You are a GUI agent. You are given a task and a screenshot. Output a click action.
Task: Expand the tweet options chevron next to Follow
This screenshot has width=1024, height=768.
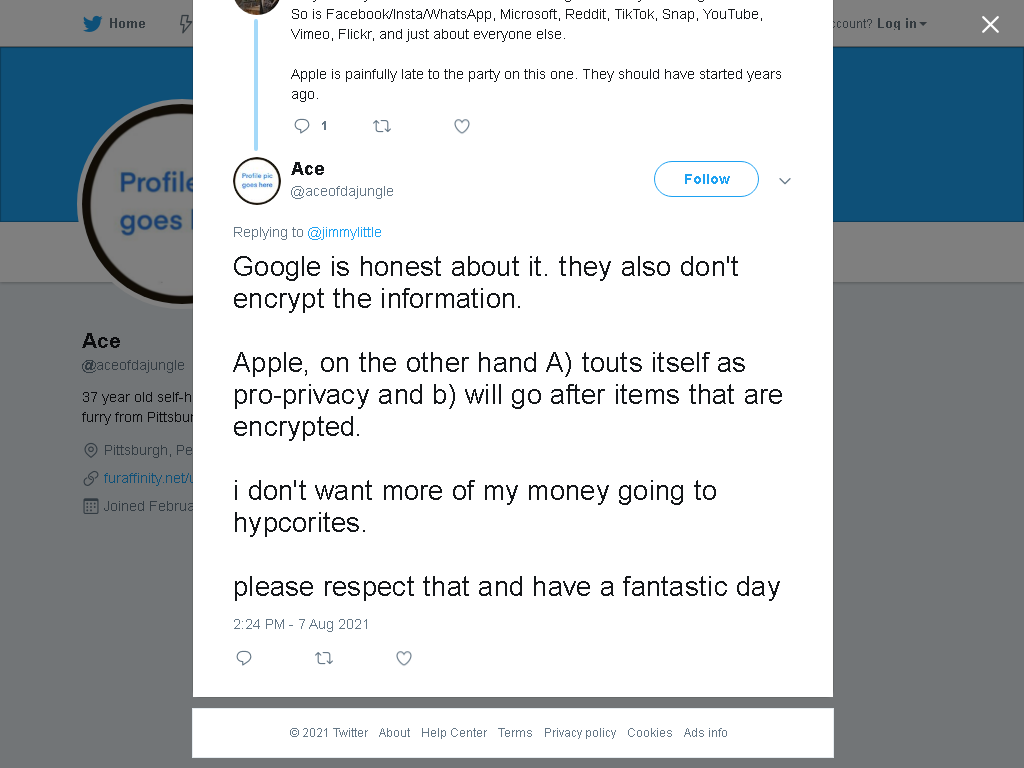(785, 181)
